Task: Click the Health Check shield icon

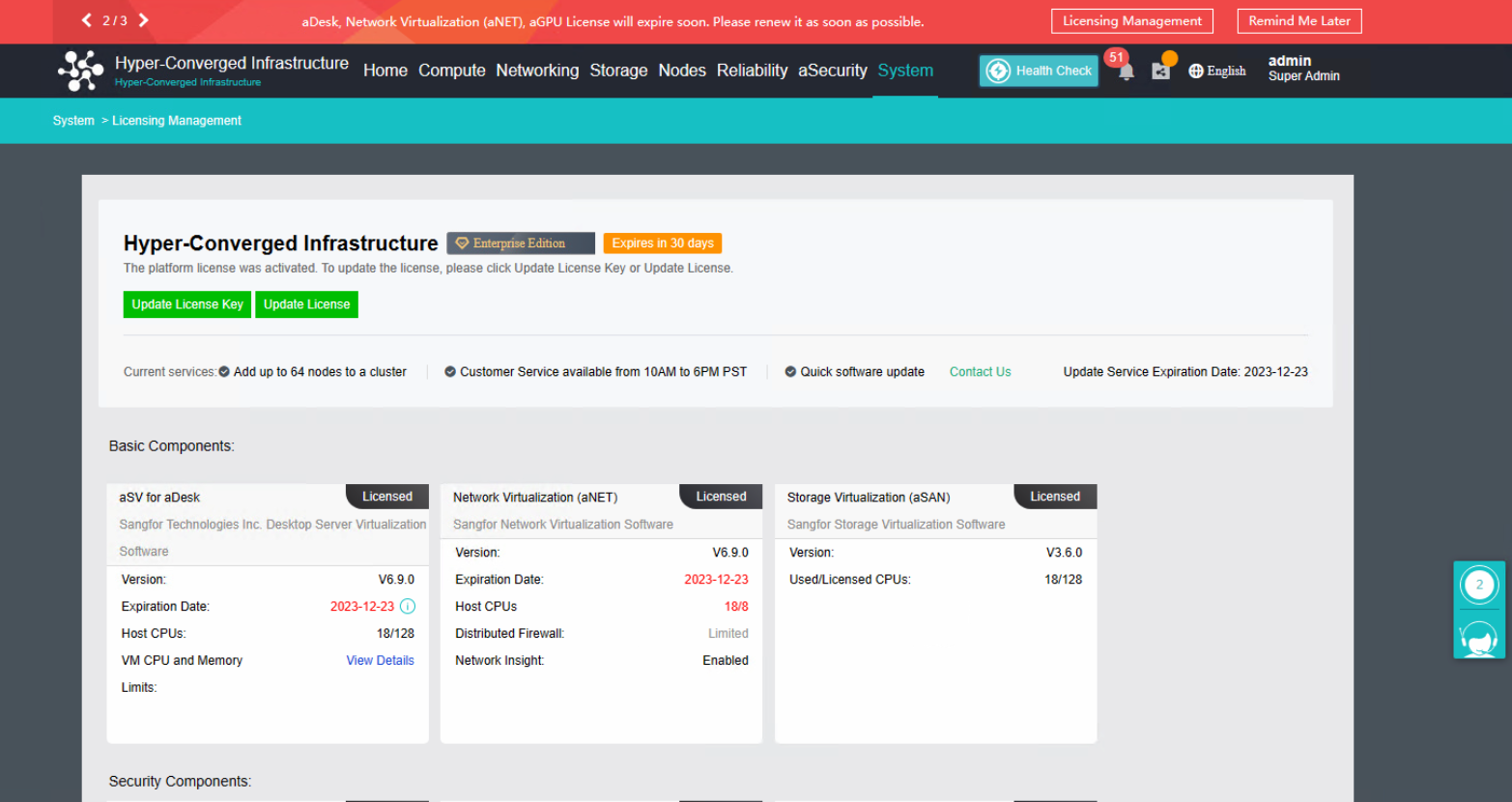Action: [998, 71]
